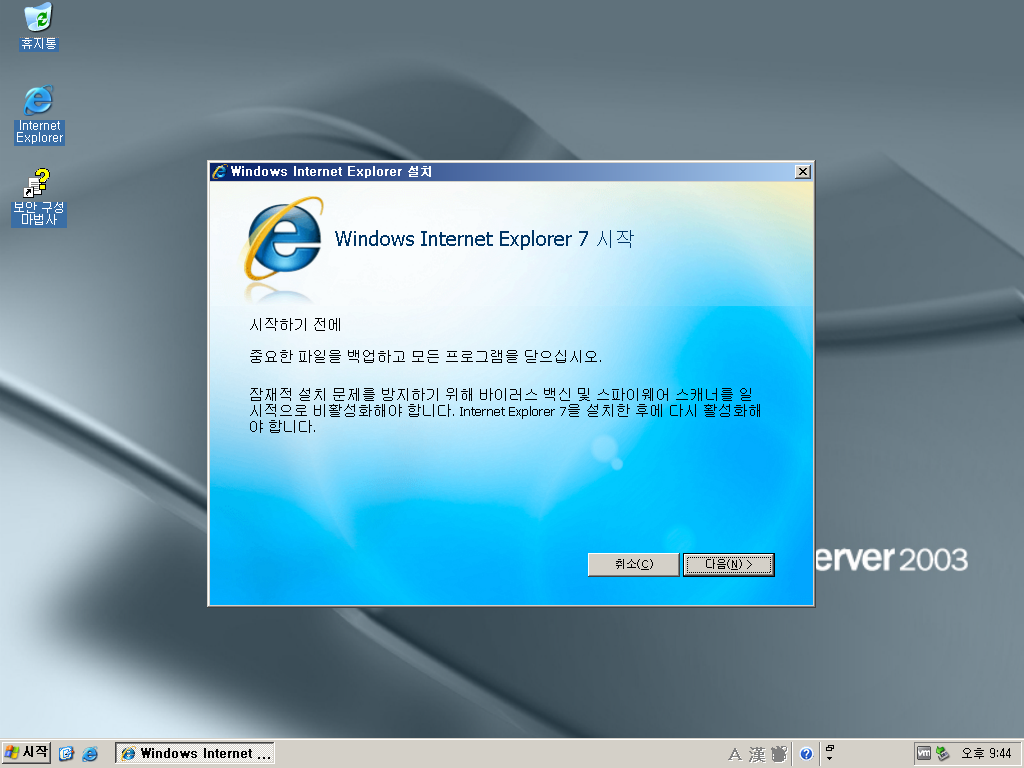The height and width of the screenshot is (768, 1024).
Task: Click the clock showing 오후 9:44
Action: [986, 753]
